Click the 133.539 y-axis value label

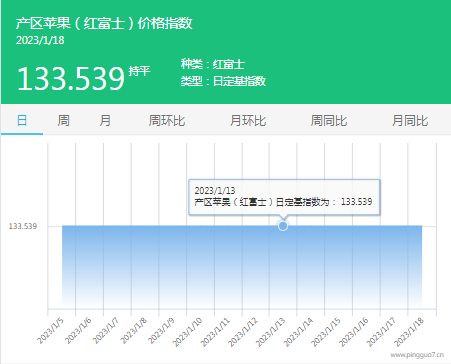coord(23,226)
